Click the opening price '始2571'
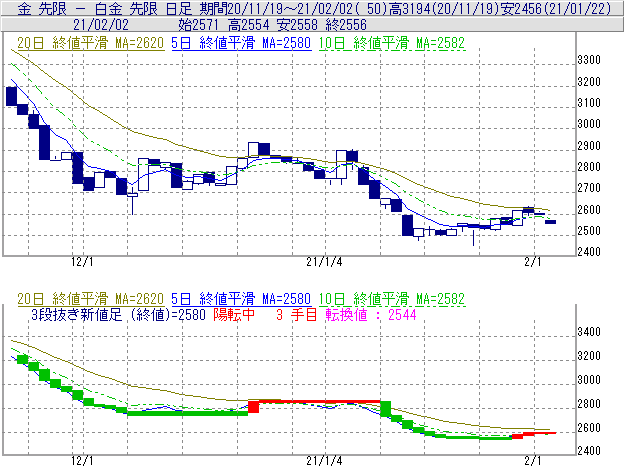The width and height of the screenshot is (624, 473). [199, 25]
